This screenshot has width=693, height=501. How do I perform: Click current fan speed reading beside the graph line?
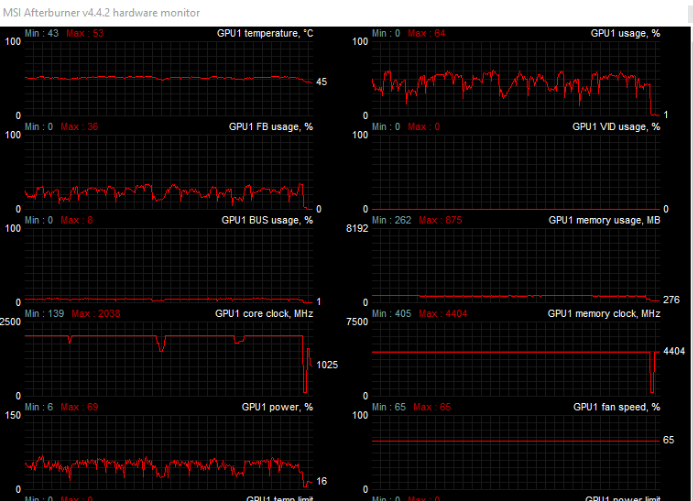click(x=669, y=440)
